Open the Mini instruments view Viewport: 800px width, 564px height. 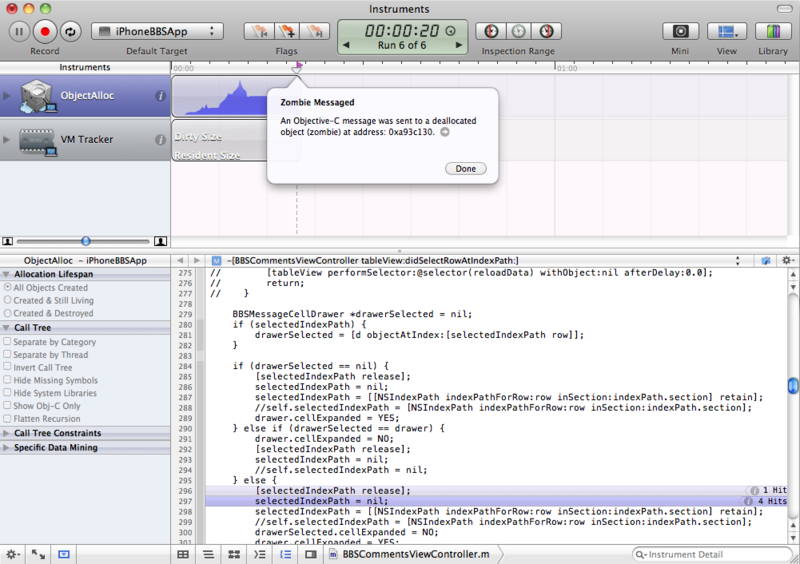click(x=680, y=31)
